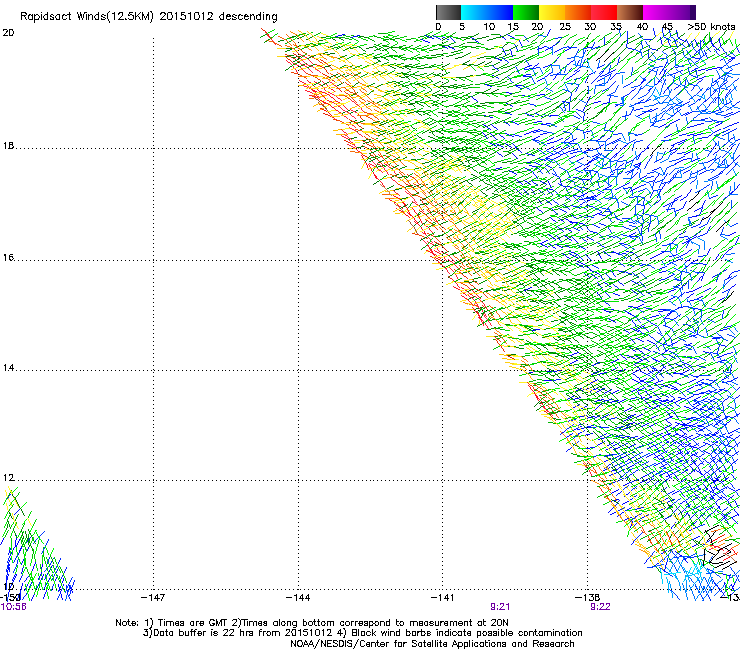
Task: Click the latitude label '14' on the left axis
Action: 8,367
